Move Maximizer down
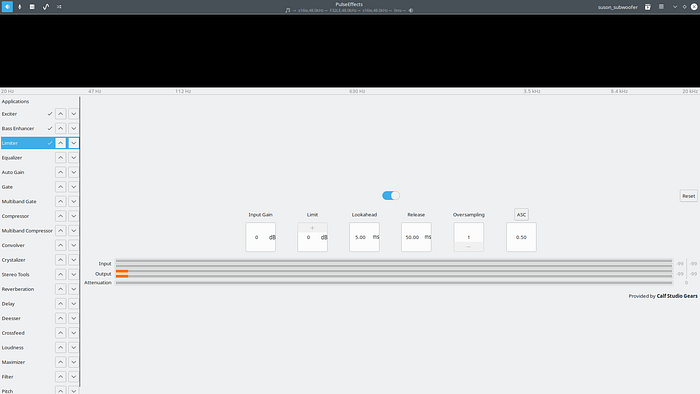Image resolution: width=700 pixels, height=394 pixels. (73, 362)
